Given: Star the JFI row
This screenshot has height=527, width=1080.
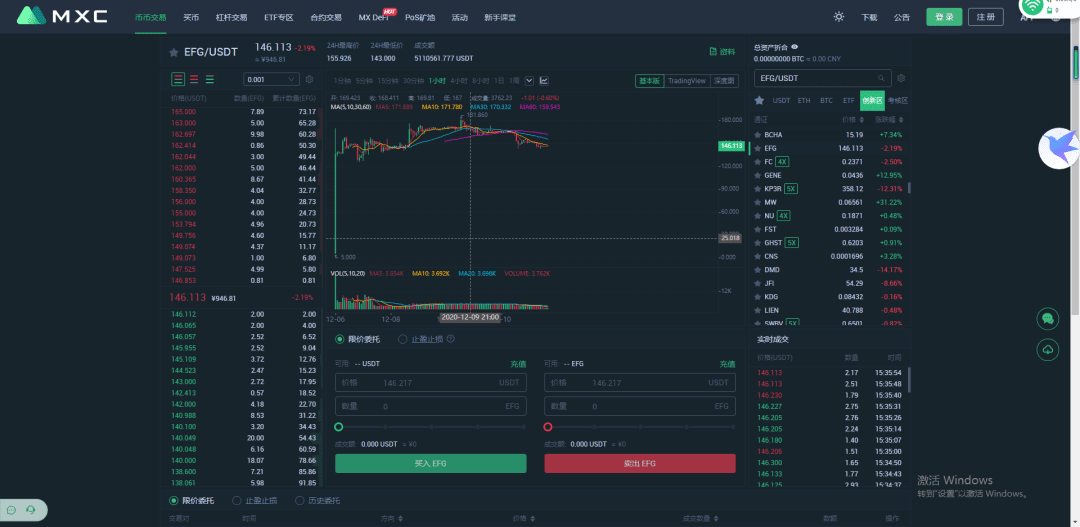Looking at the screenshot, I should click(x=758, y=283).
